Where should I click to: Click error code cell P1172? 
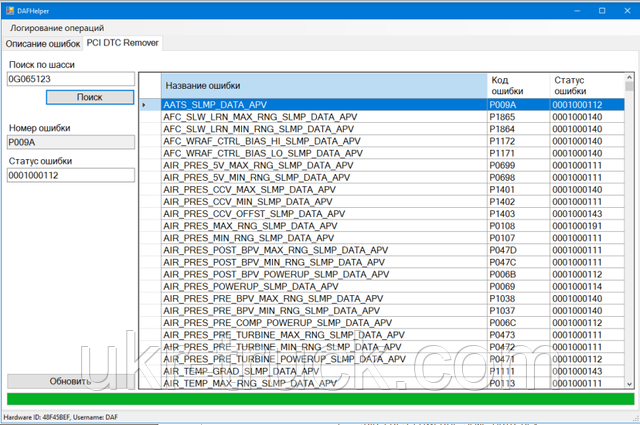tap(518, 141)
